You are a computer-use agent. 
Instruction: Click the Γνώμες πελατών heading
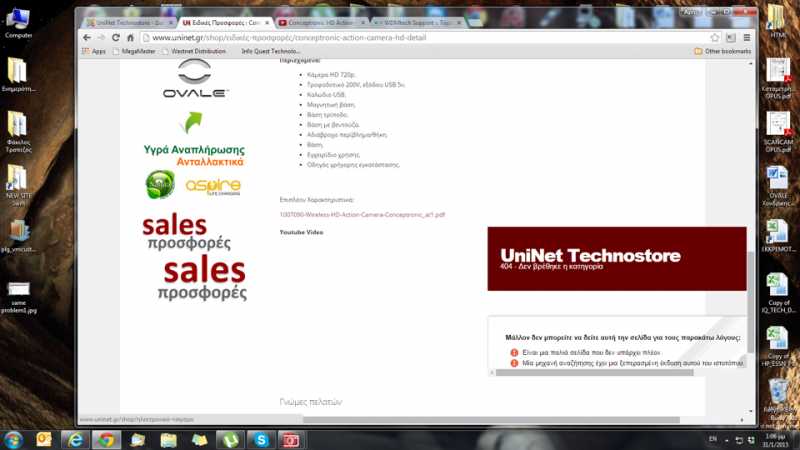point(311,402)
